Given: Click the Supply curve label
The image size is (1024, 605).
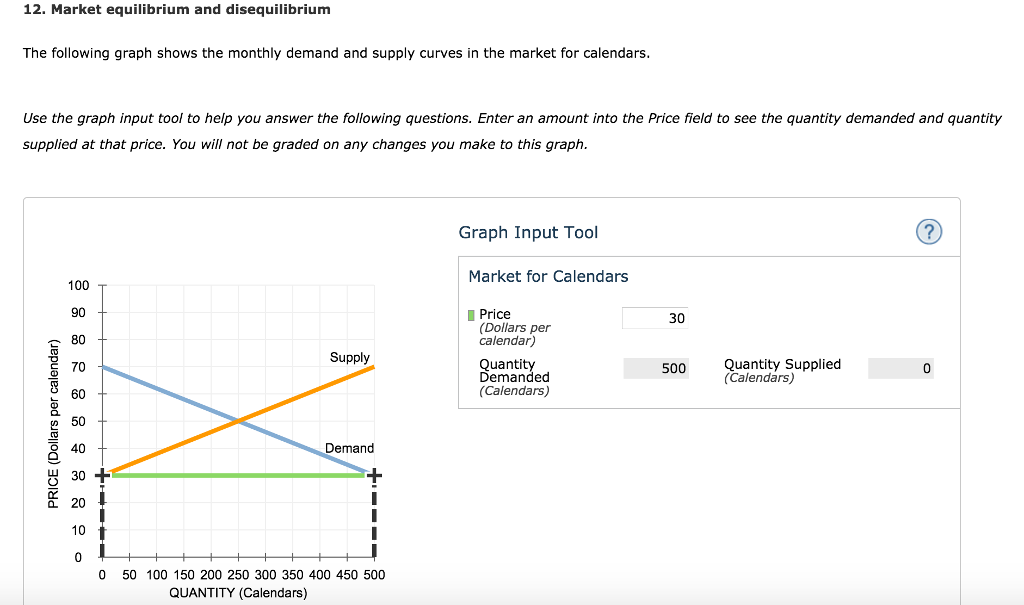Looking at the screenshot, I should [x=349, y=357].
